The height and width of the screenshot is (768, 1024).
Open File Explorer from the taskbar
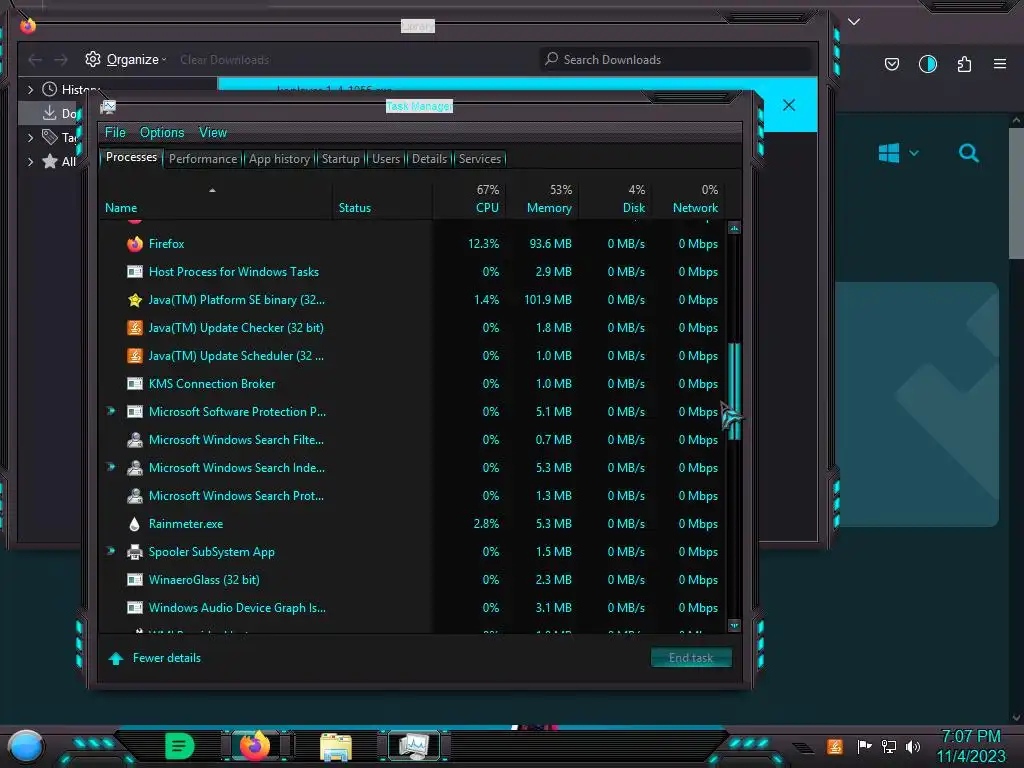click(x=336, y=747)
